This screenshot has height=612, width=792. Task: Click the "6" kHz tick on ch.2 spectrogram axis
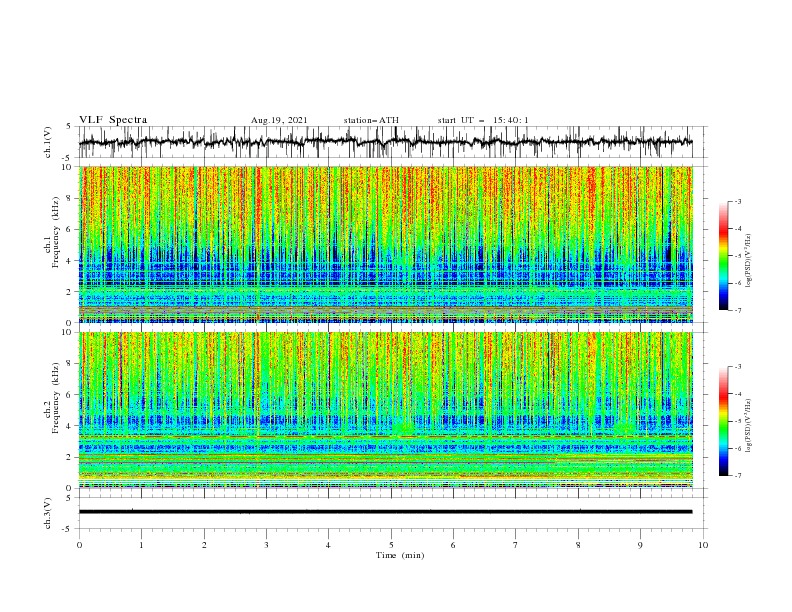(71, 395)
